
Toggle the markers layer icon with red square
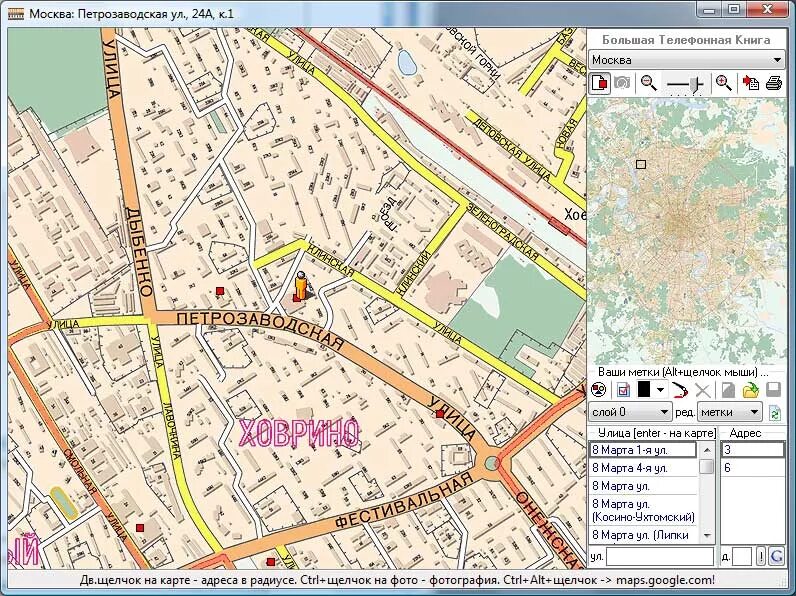[x=600, y=82]
